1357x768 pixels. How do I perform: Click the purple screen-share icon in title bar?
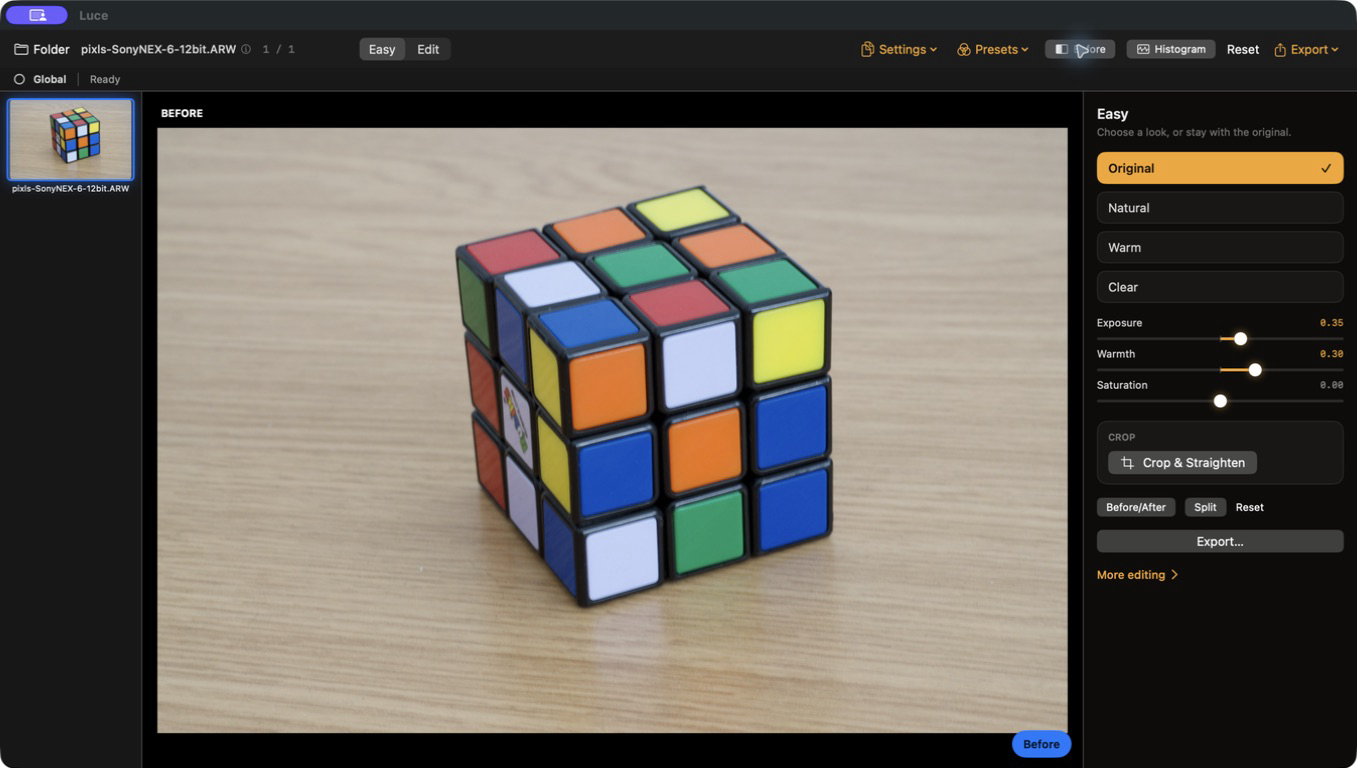point(37,15)
